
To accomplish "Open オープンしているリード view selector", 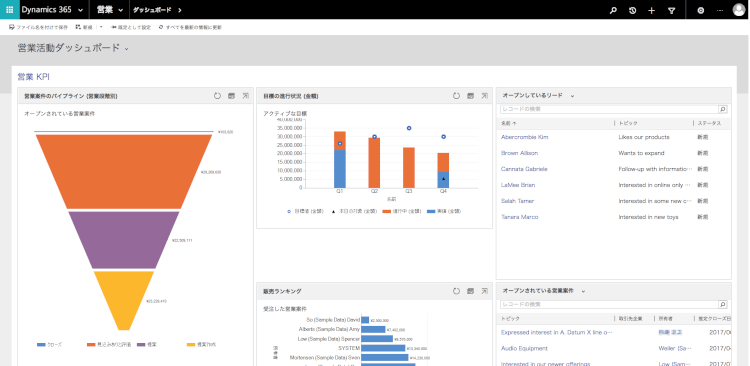I will pos(572,96).
